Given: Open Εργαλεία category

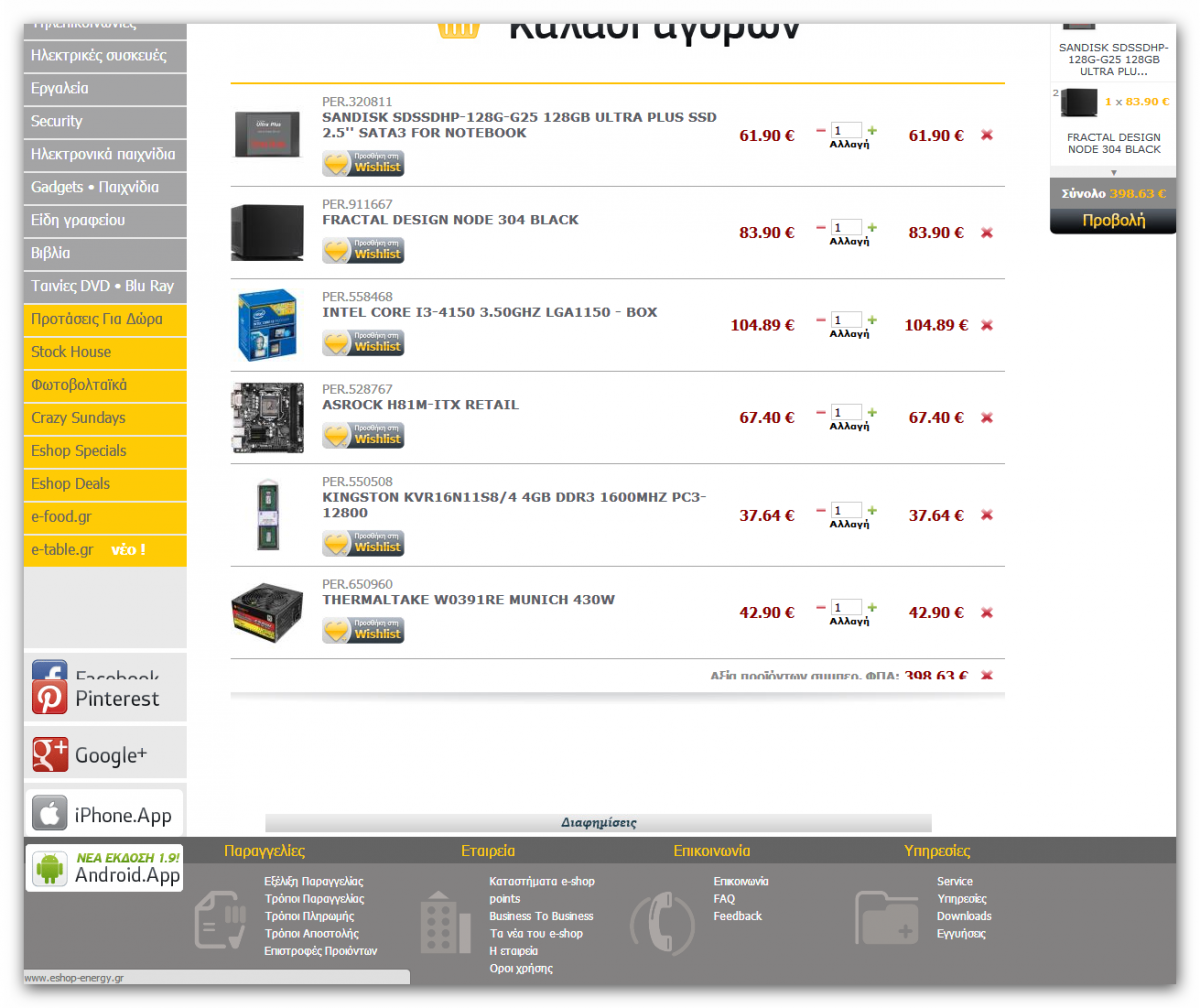Looking at the screenshot, I should tap(105, 89).
